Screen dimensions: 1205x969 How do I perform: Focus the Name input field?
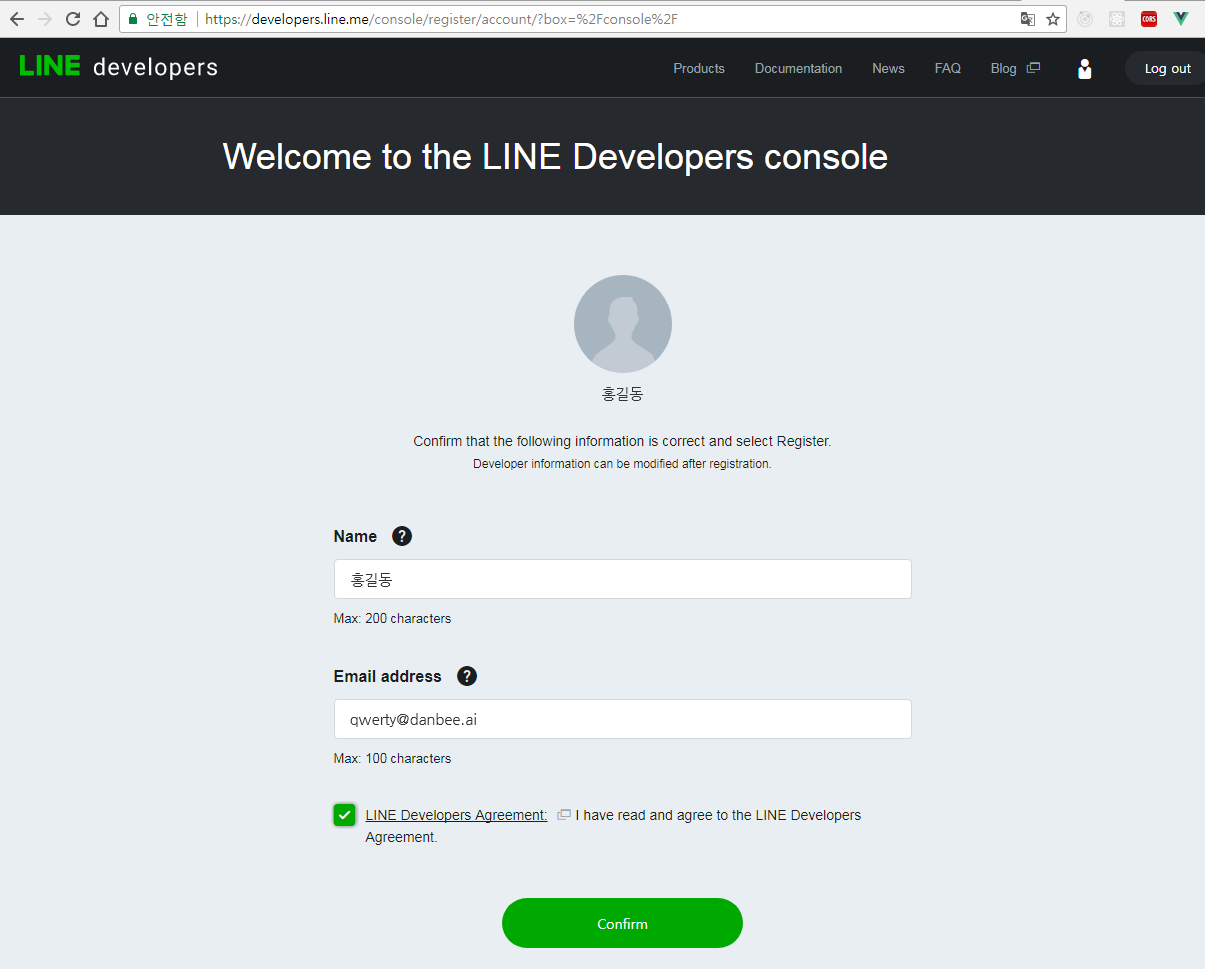[622, 579]
